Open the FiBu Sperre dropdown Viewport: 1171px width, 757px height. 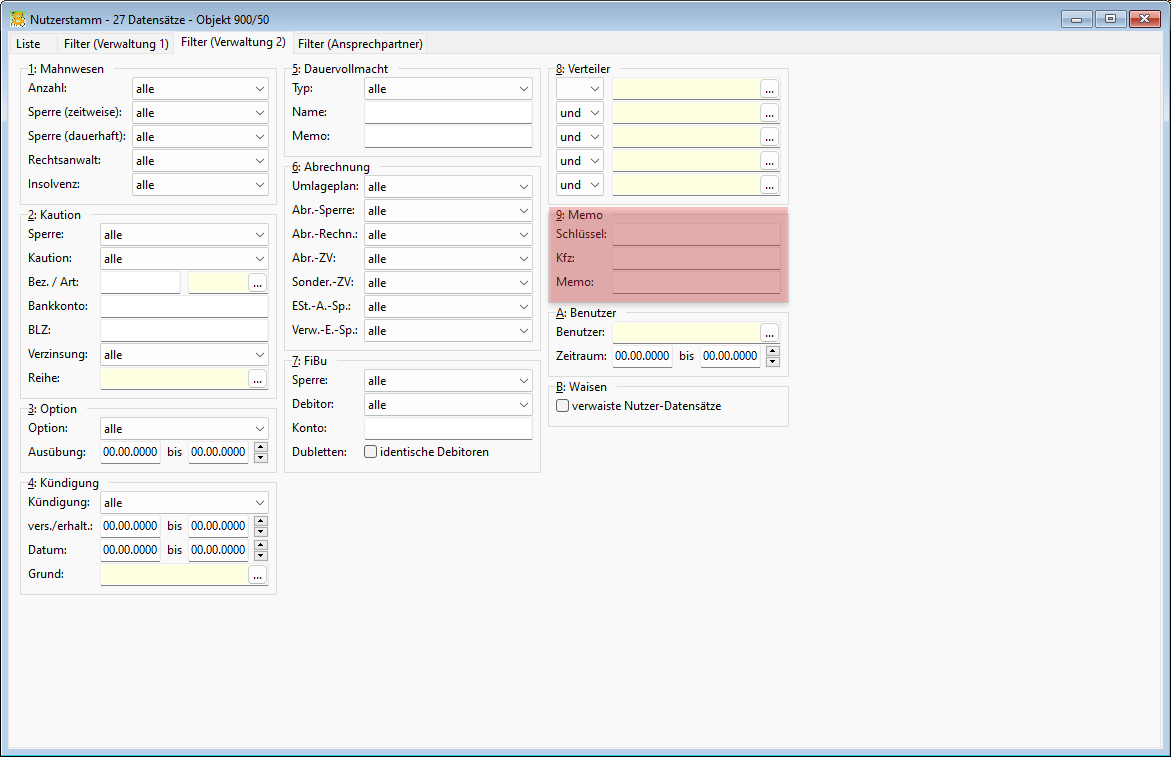point(448,381)
